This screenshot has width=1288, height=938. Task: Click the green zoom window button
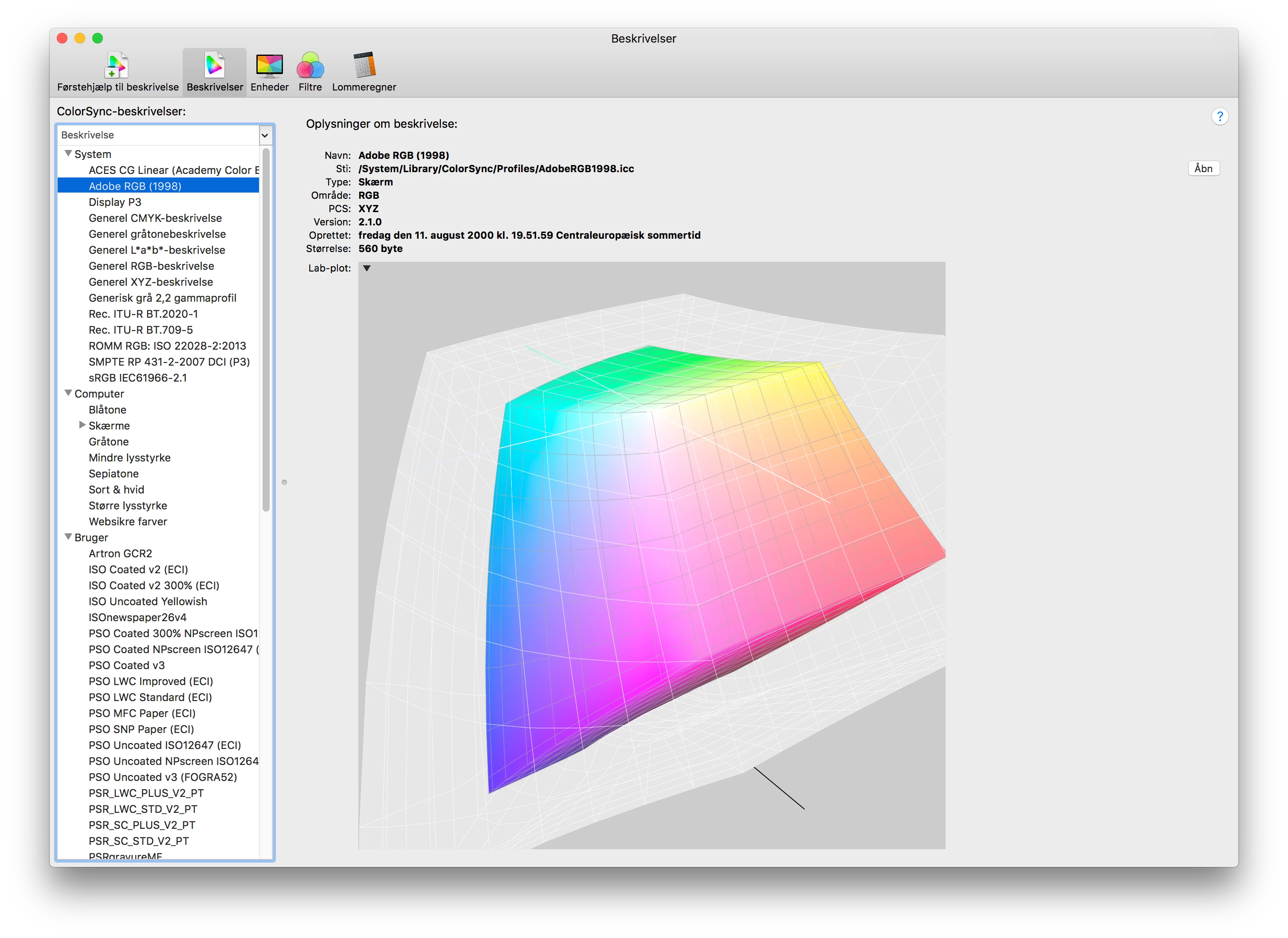98,38
